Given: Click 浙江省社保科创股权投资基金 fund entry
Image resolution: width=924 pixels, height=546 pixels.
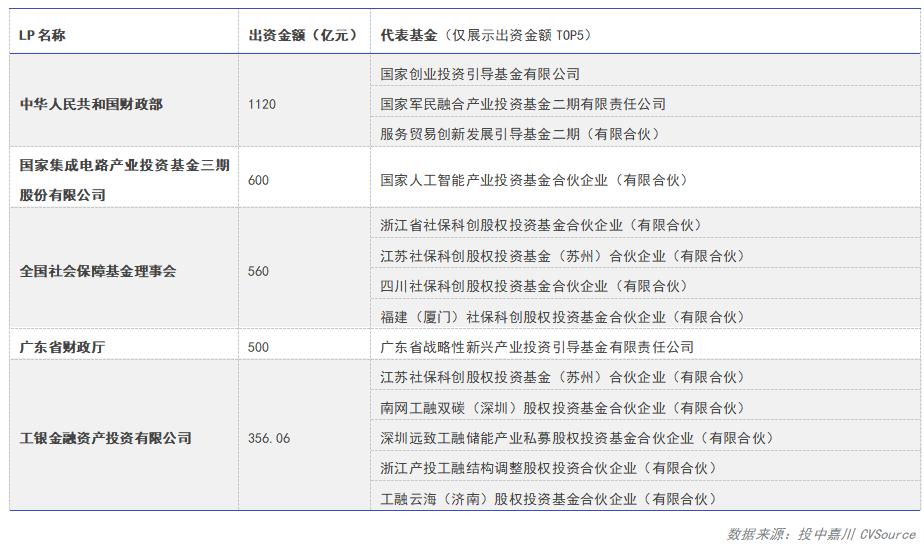Looking at the screenshot, I should click(541, 225).
